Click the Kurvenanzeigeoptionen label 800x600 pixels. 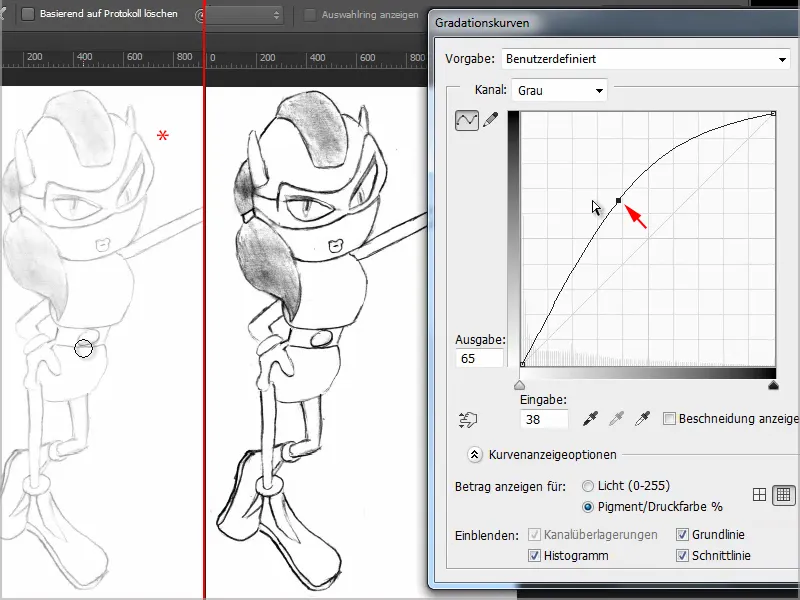click(553, 455)
